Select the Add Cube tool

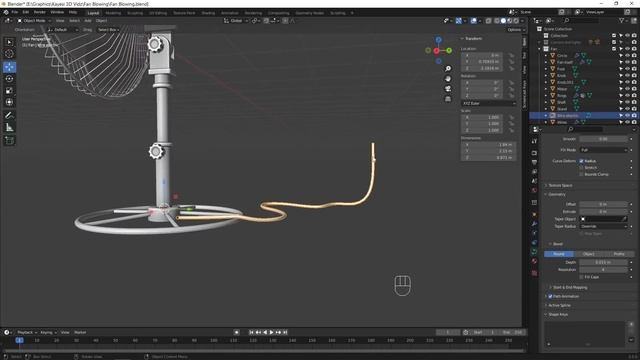click(9, 140)
